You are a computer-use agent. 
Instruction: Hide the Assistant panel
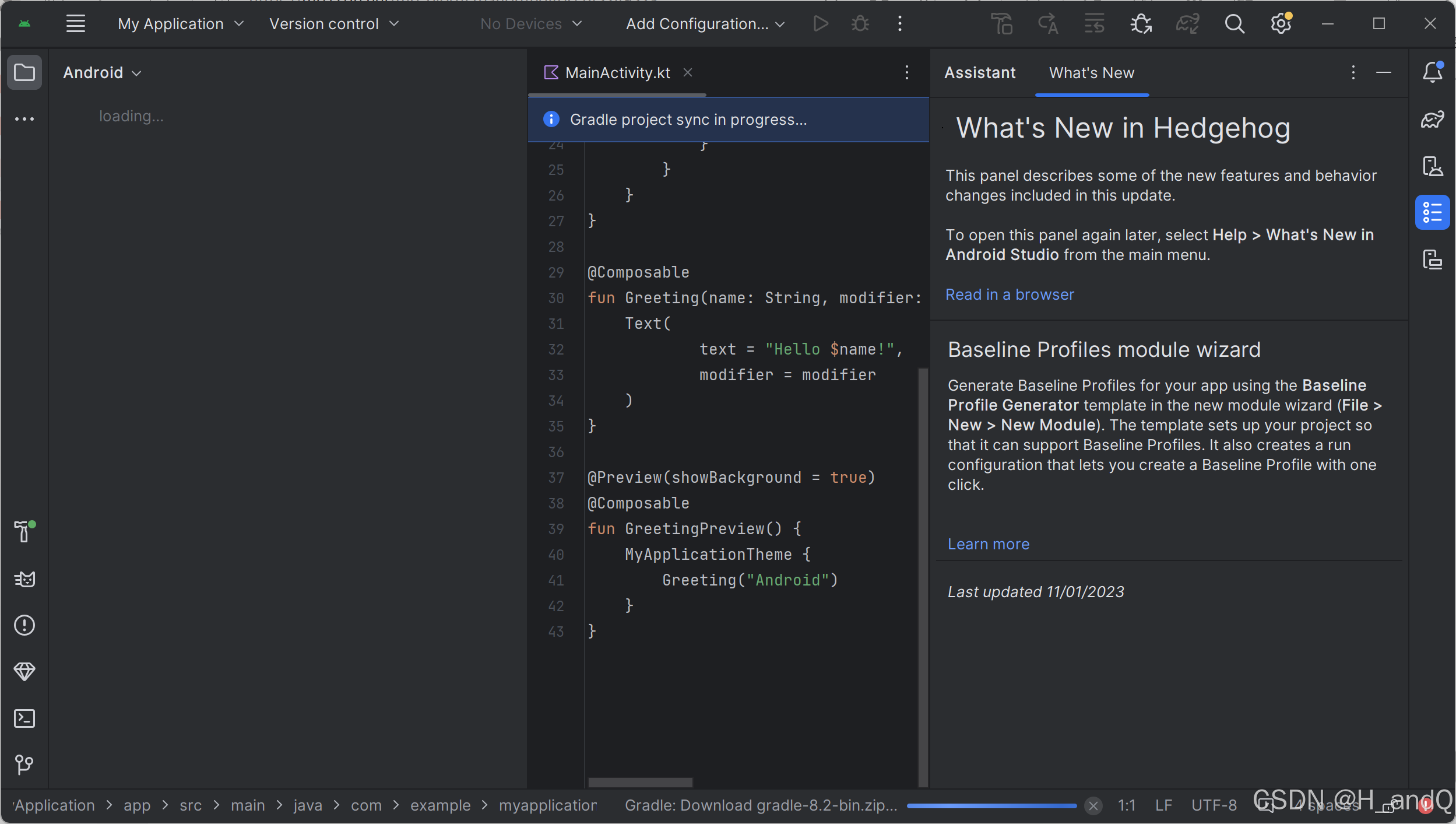point(1384,72)
